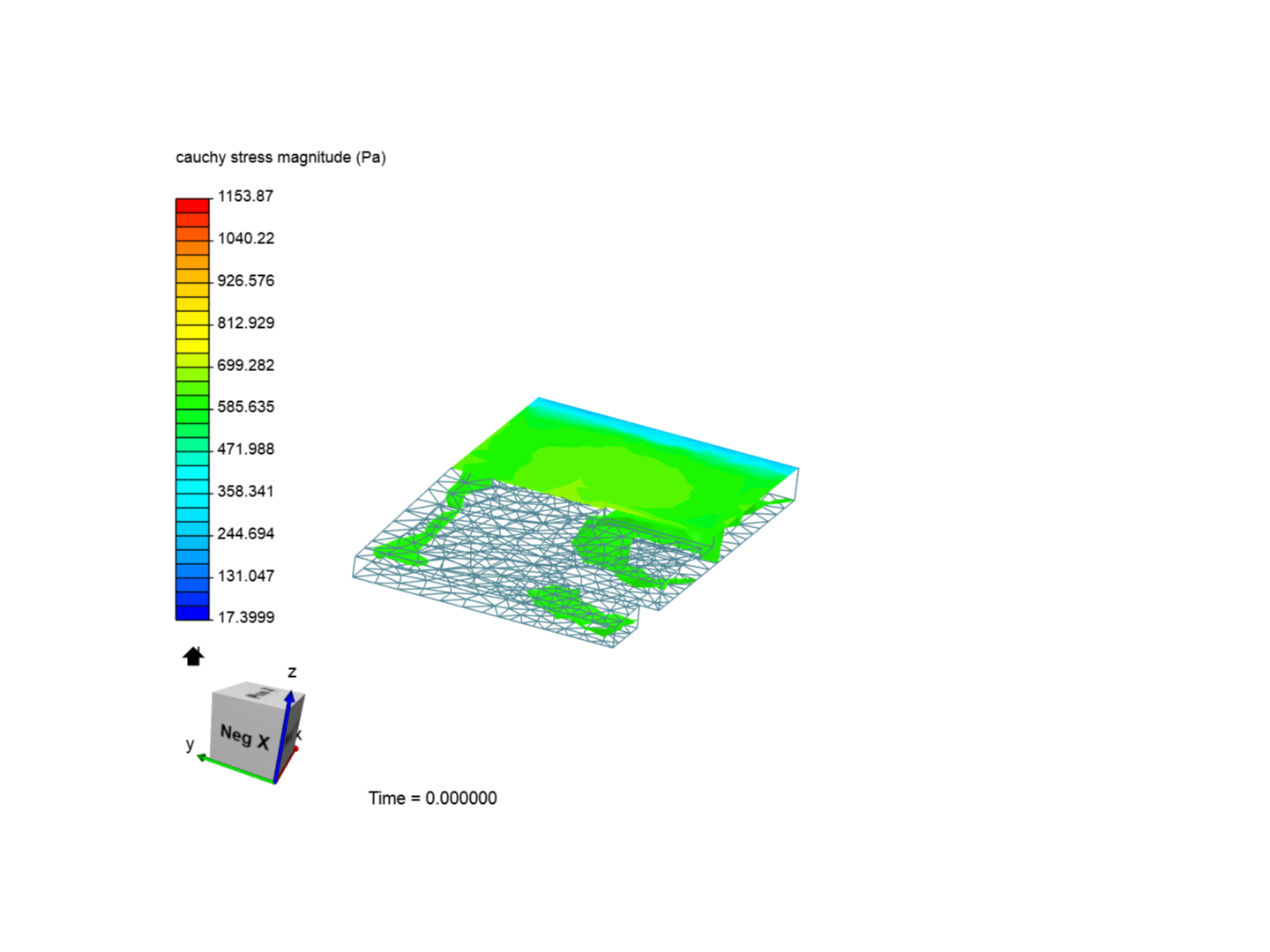Screen dimensions: 1270x952
Task: Click legend value 926.576
Action: [246, 280]
